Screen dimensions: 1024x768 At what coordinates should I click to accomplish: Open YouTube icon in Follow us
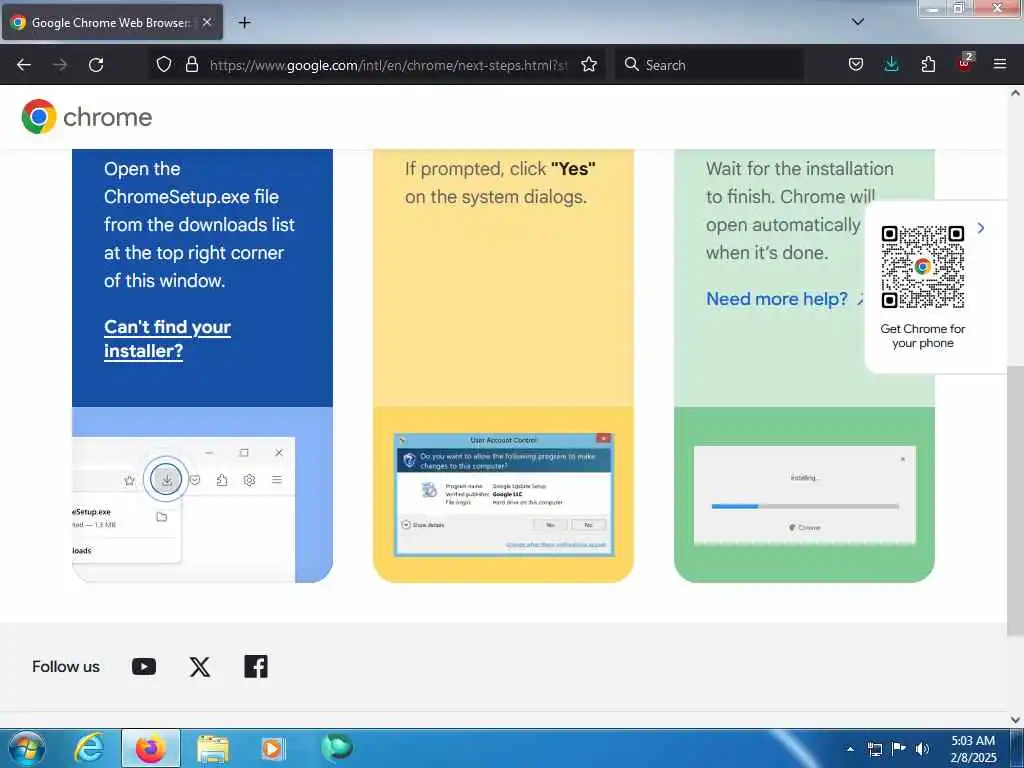click(x=144, y=667)
